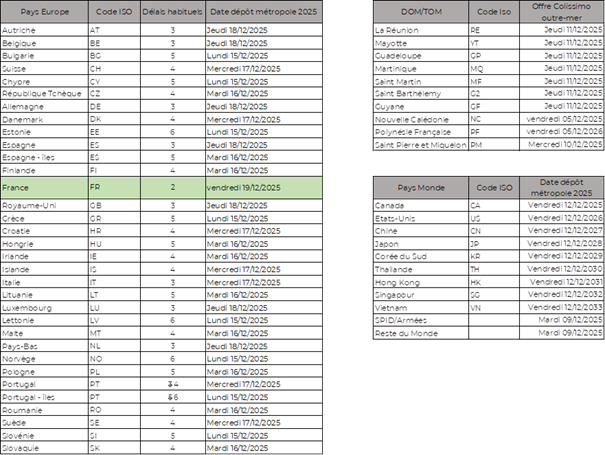Image resolution: width=605 pixels, height=455 pixels.
Task: Select the 'vendredi 19/12/2025' date cell
Action: point(264,188)
